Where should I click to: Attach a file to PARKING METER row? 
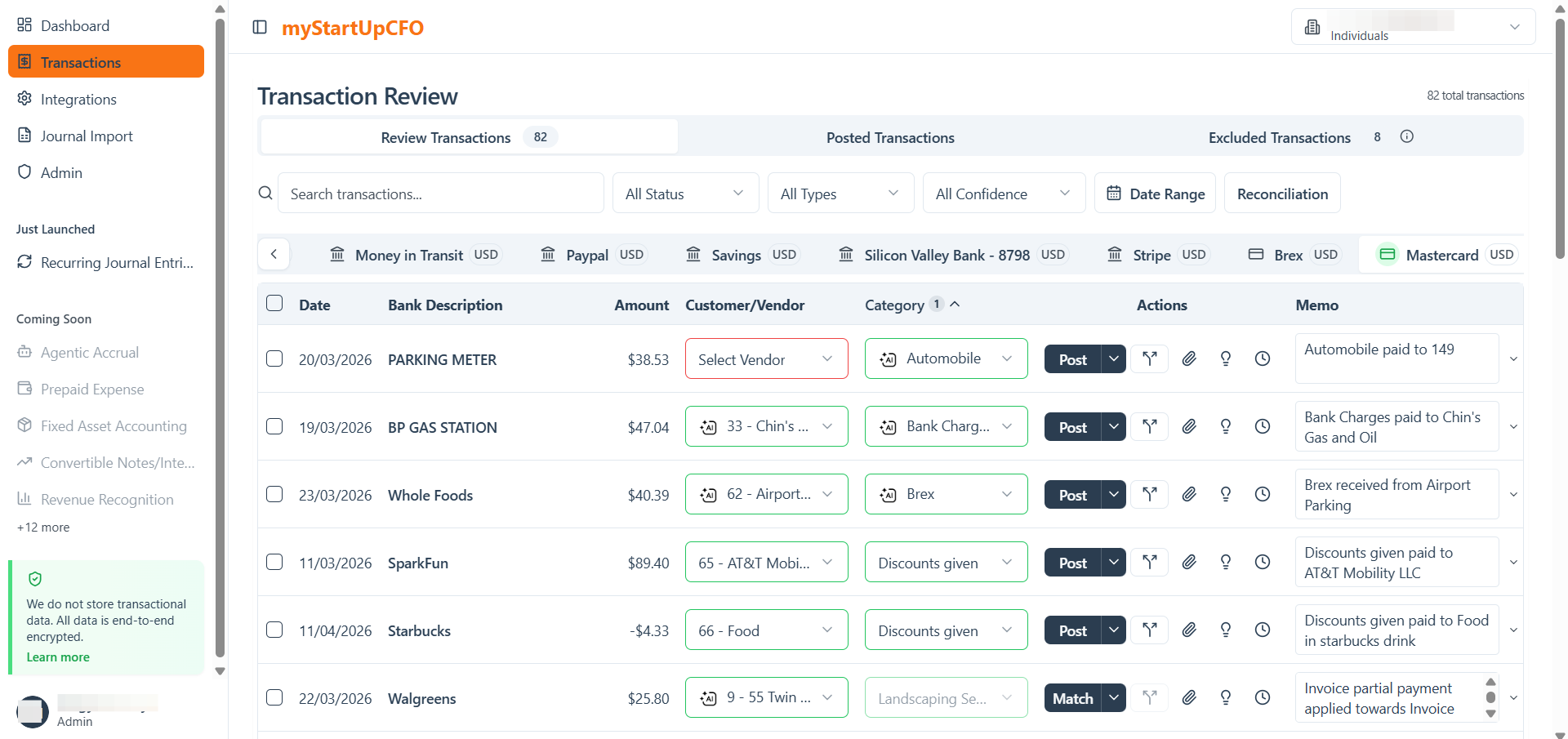(x=1189, y=358)
